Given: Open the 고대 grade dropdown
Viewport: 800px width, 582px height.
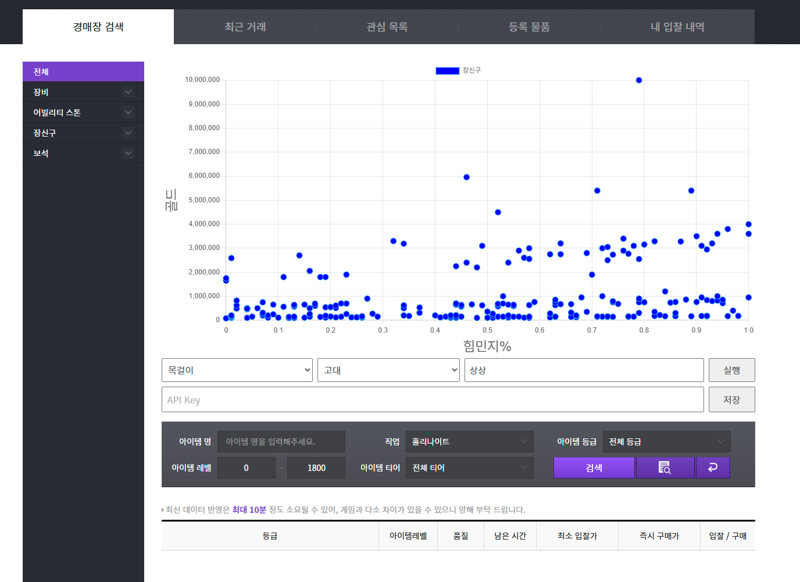Looking at the screenshot, I should click(x=388, y=370).
